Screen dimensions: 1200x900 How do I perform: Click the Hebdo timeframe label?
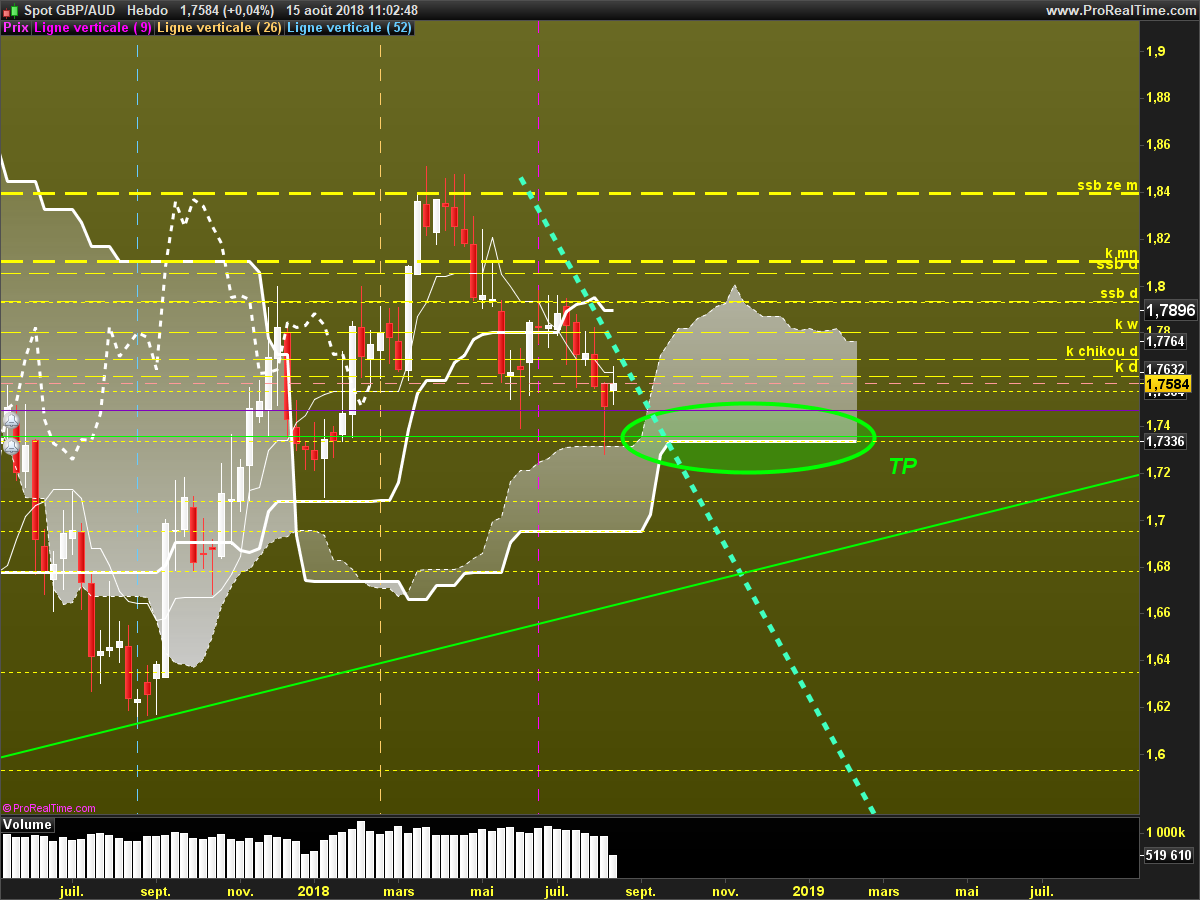click(148, 10)
